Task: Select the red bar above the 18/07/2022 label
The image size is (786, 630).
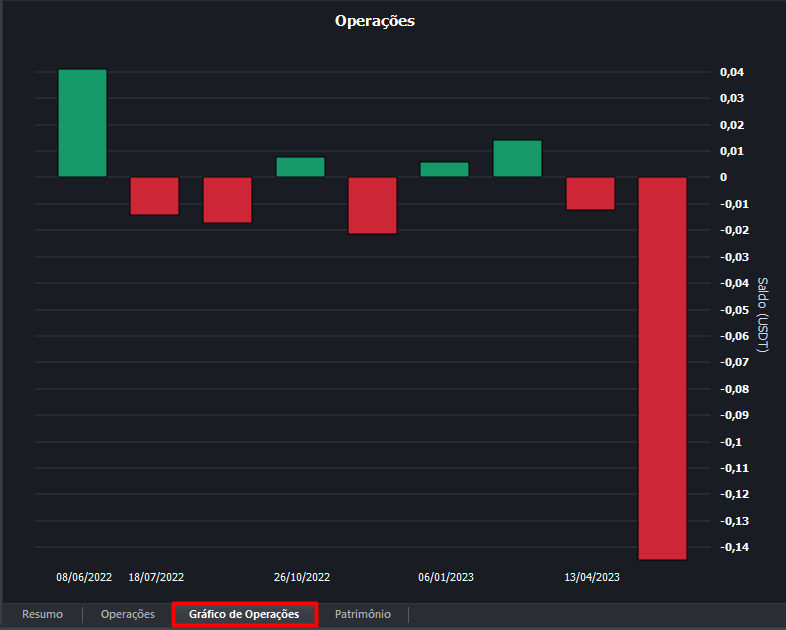Action: (x=155, y=196)
